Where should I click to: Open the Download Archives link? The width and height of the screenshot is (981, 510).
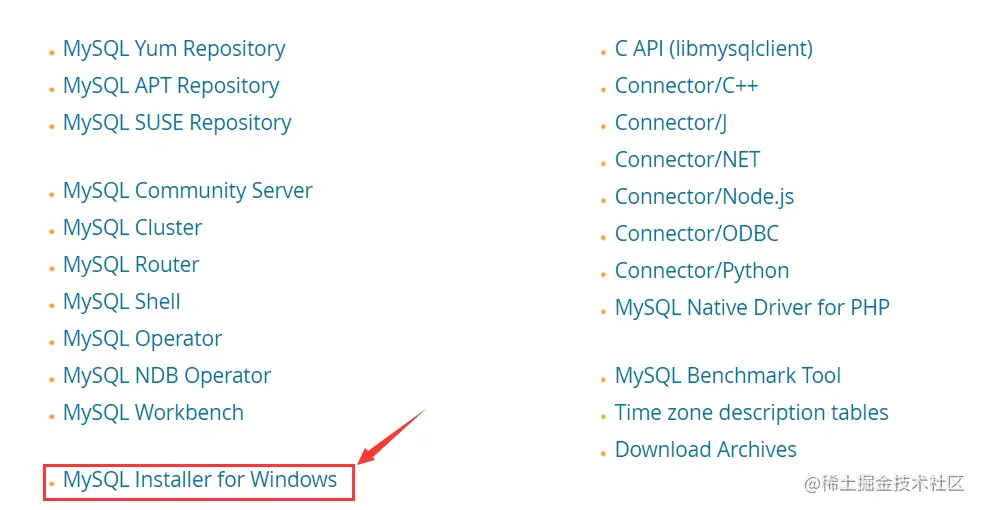pyautogui.click(x=706, y=449)
